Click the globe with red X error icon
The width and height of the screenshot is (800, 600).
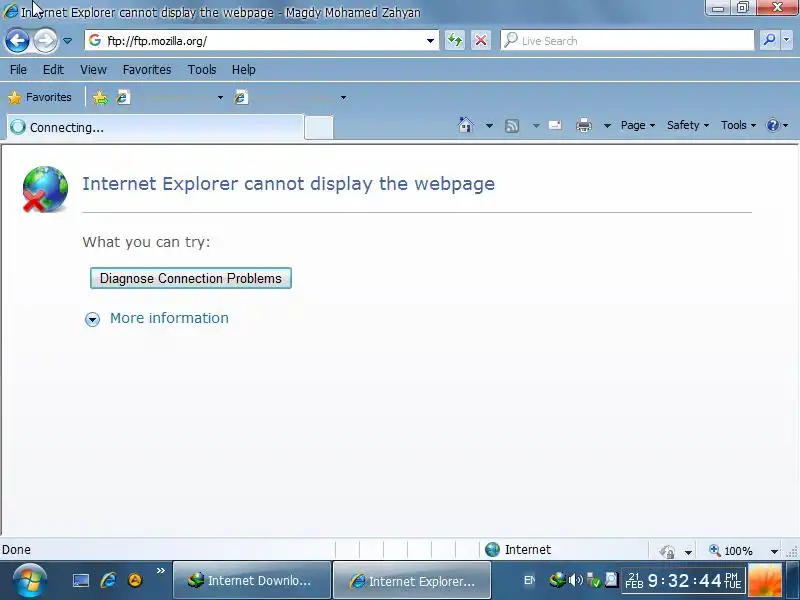(x=45, y=189)
